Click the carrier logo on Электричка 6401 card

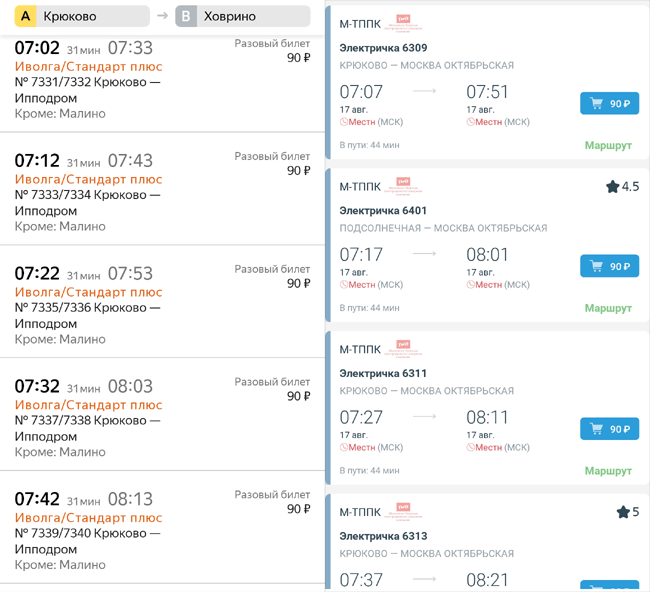[x=403, y=185]
